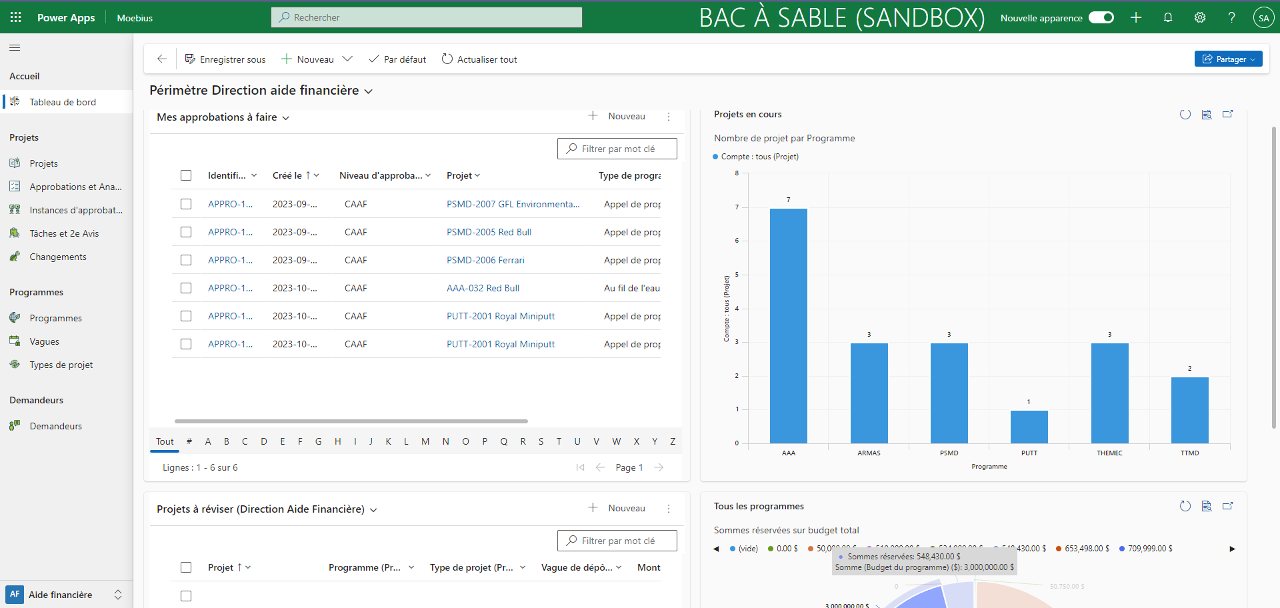Image resolution: width=1280 pixels, height=608 pixels.
Task: Click the add (+) icon in top bar
Action: (x=1136, y=18)
